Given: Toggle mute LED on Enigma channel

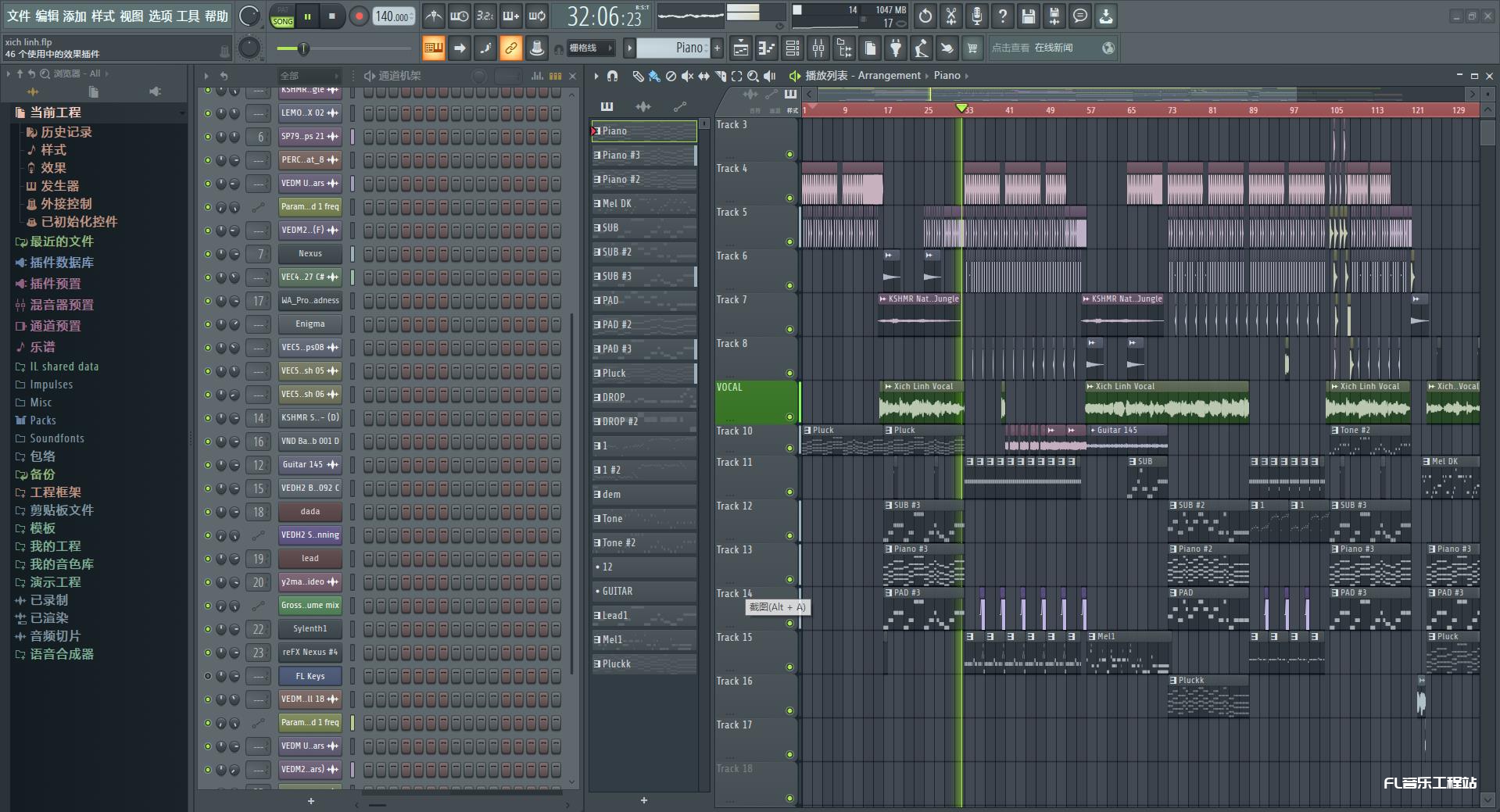Looking at the screenshot, I should (x=207, y=324).
